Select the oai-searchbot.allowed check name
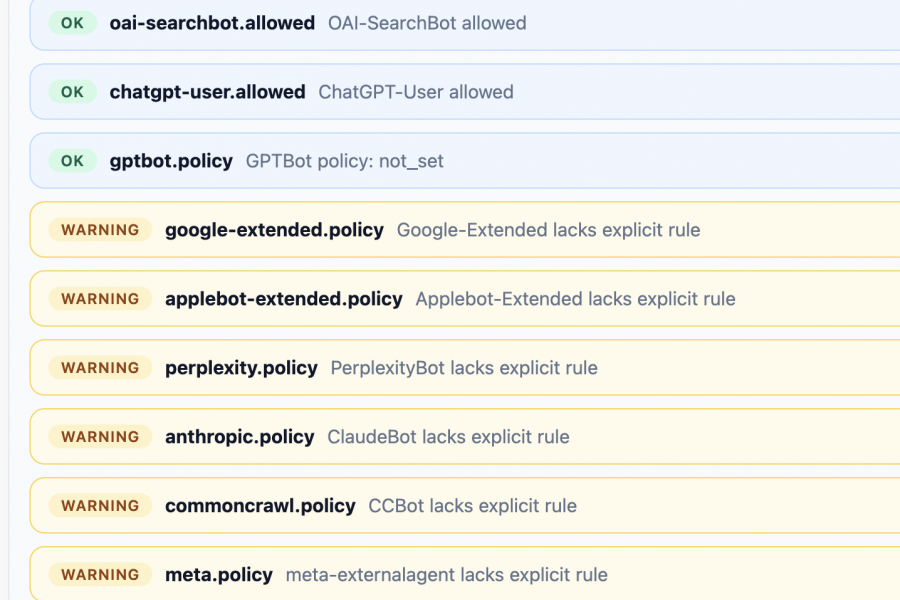Viewport: 900px width, 600px height. (x=212, y=23)
